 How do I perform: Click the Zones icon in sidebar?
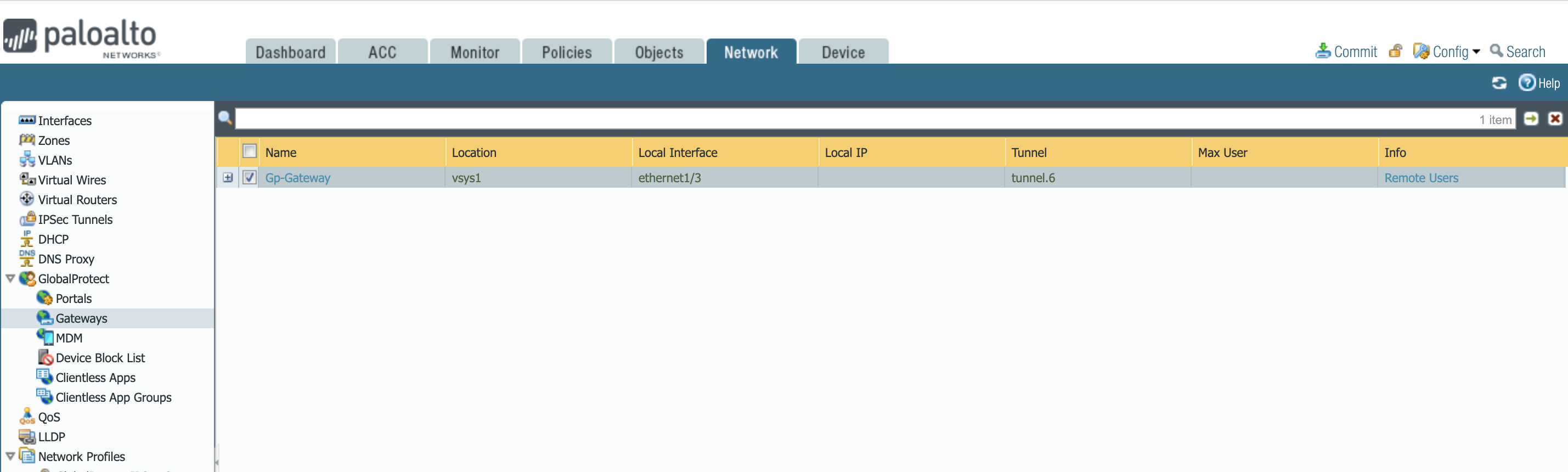pyautogui.click(x=27, y=140)
